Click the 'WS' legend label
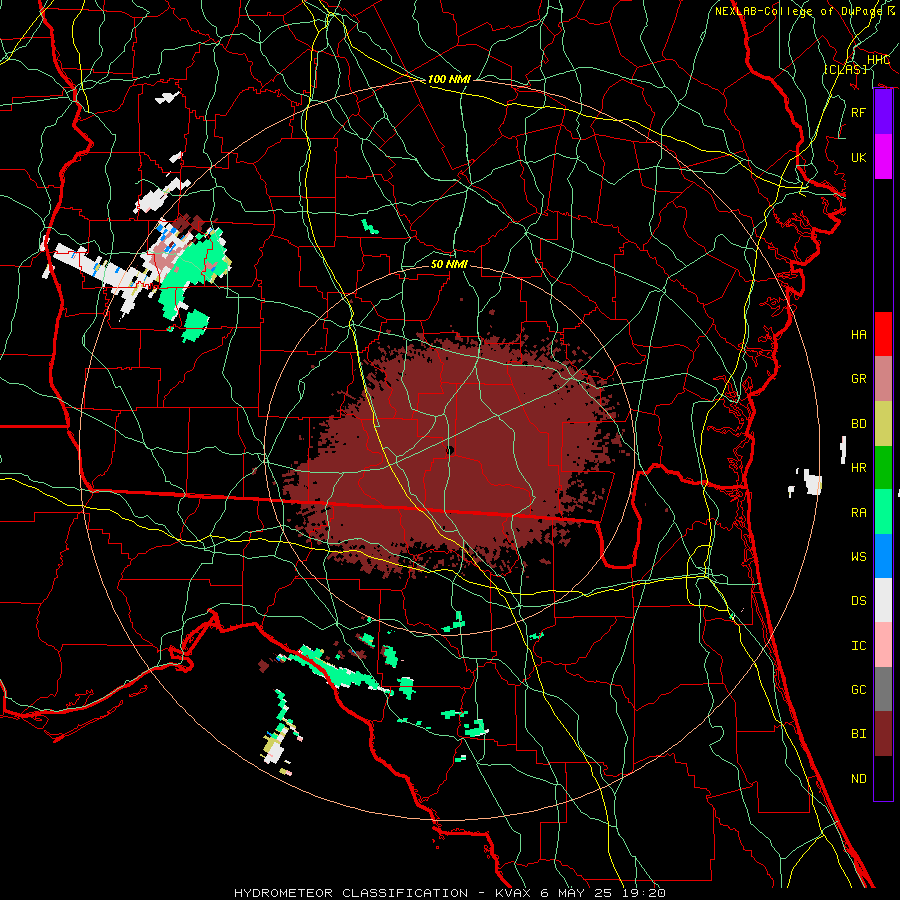The height and width of the screenshot is (900, 900). [x=859, y=557]
